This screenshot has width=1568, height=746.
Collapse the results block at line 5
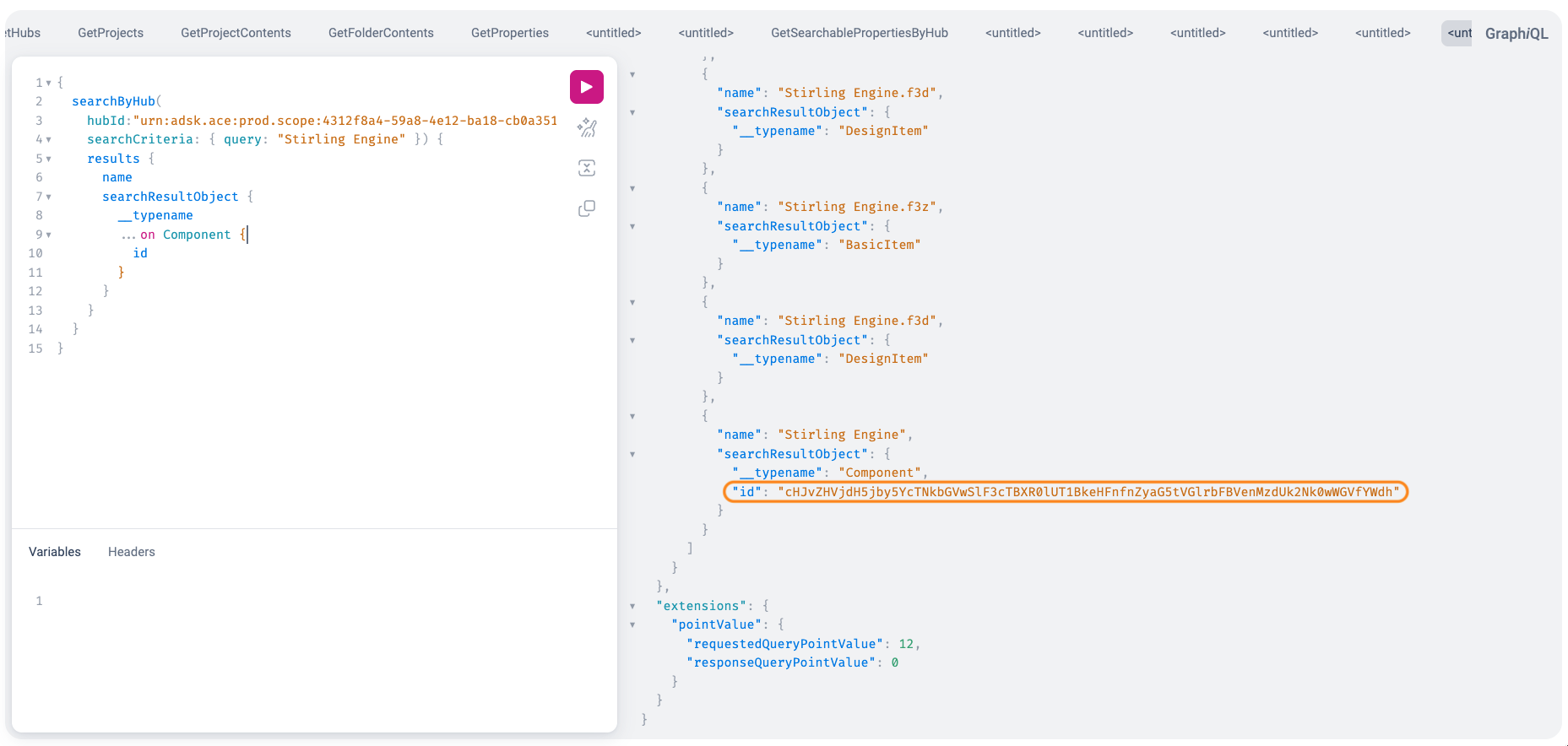[49, 159]
